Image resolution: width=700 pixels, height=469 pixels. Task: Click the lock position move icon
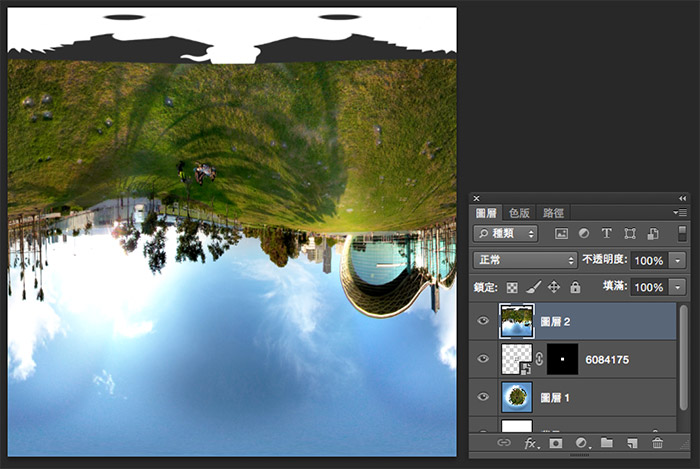coord(554,287)
